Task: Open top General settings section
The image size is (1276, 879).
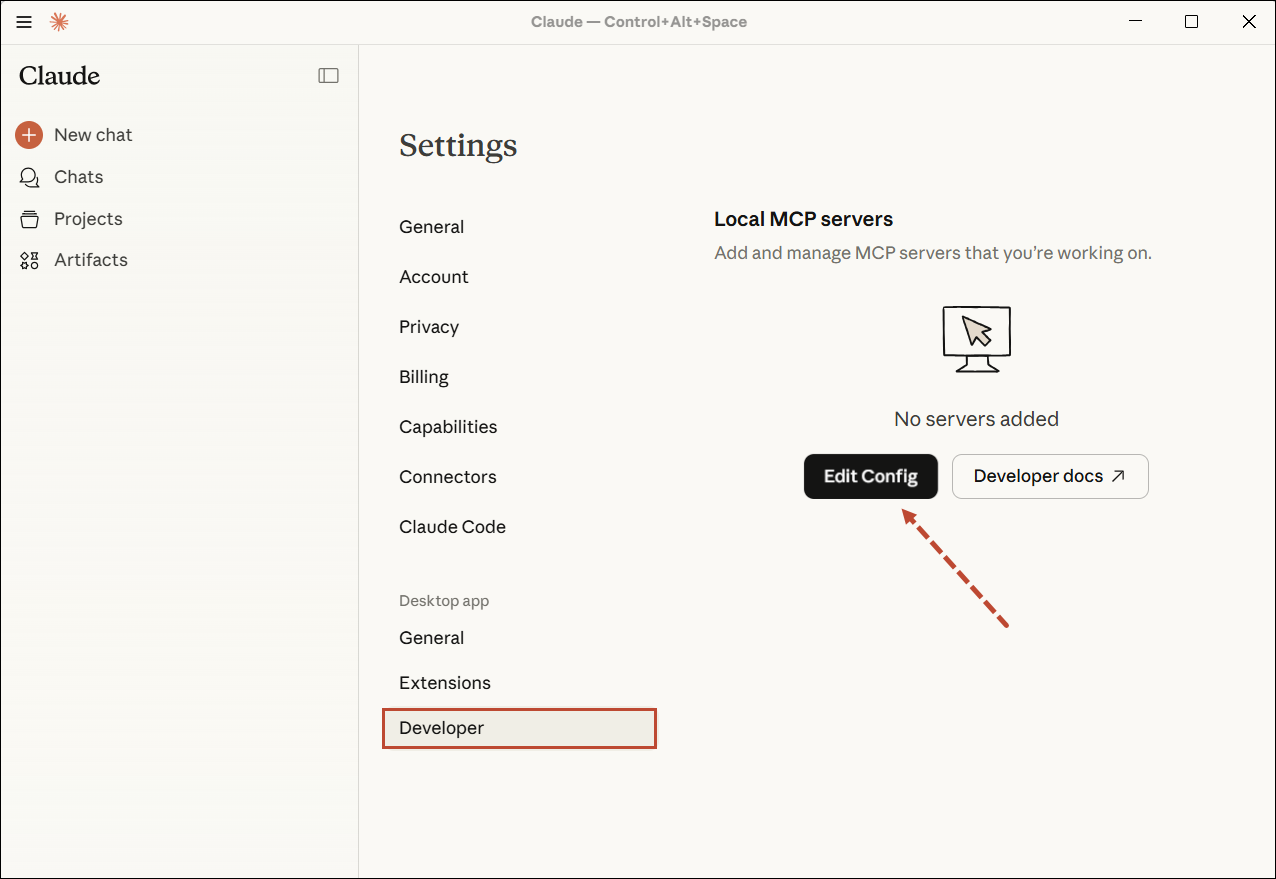Action: pyautogui.click(x=431, y=227)
